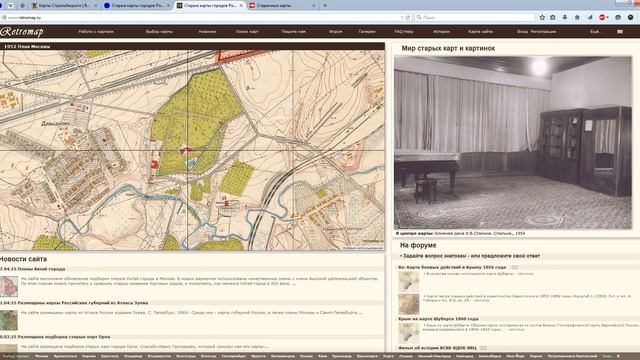
Task: Open the bookmarks list icon next to the star
Action: coord(553,18)
